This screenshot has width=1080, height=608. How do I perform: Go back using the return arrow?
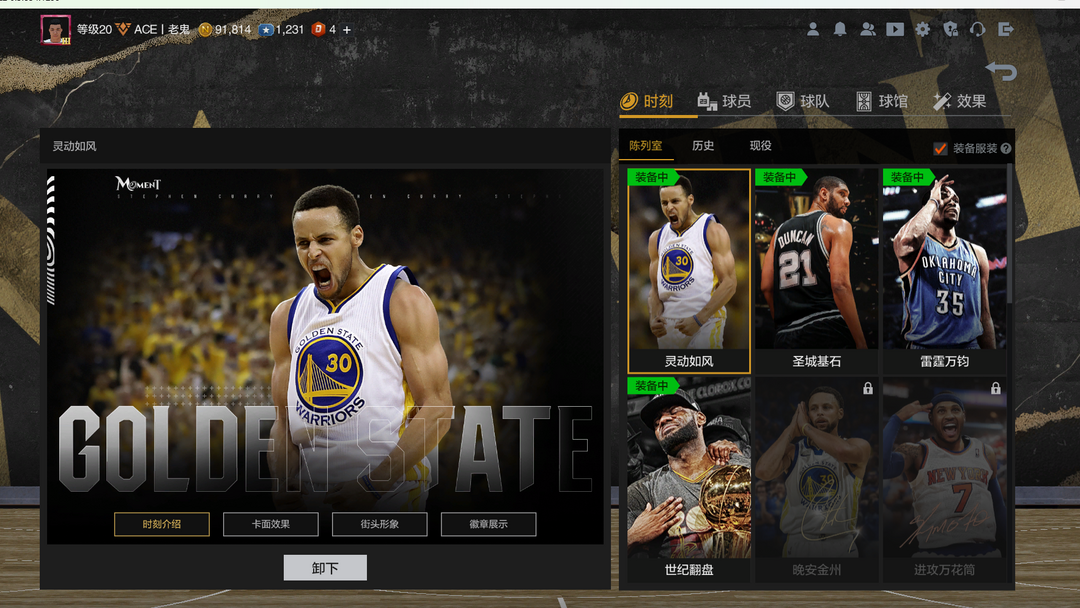point(1001,71)
